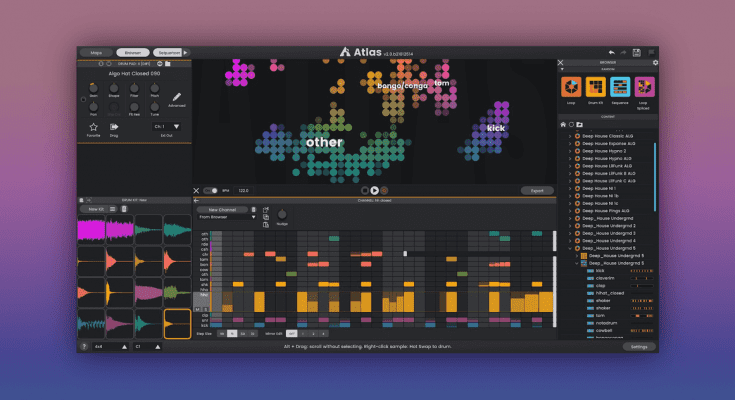The height and width of the screenshot is (400, 735).
Task: Click the New Channel button
Action: (221, 209)
